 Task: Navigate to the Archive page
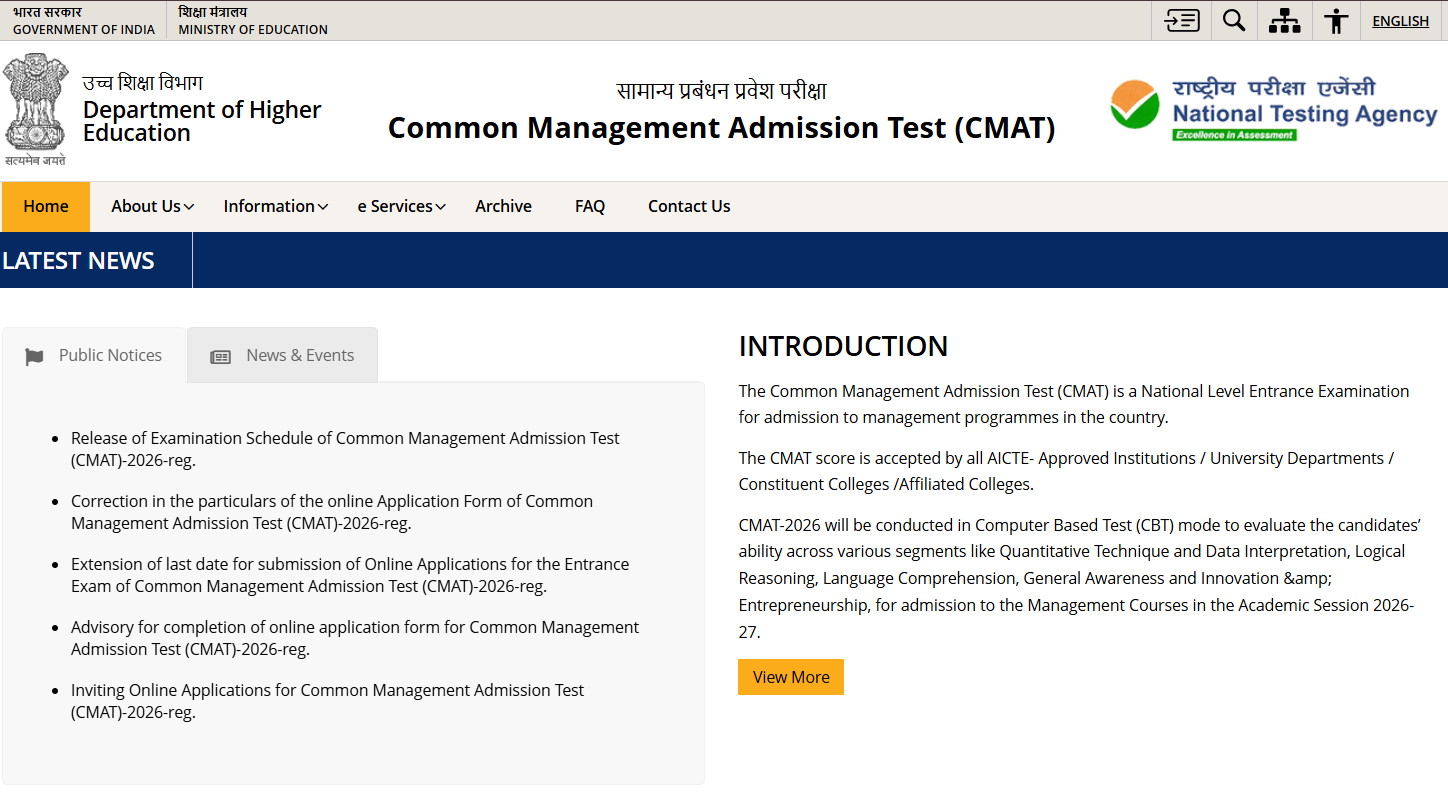pos(503,206)
